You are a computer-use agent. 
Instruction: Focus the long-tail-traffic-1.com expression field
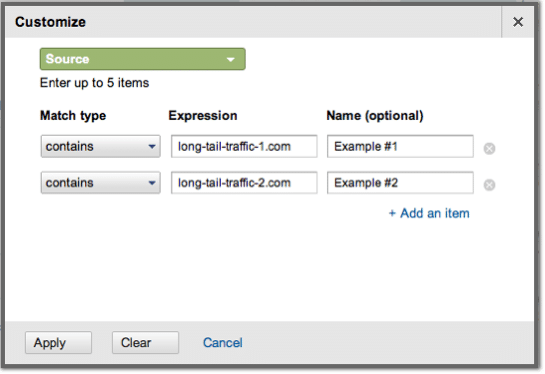coord(244,146)
